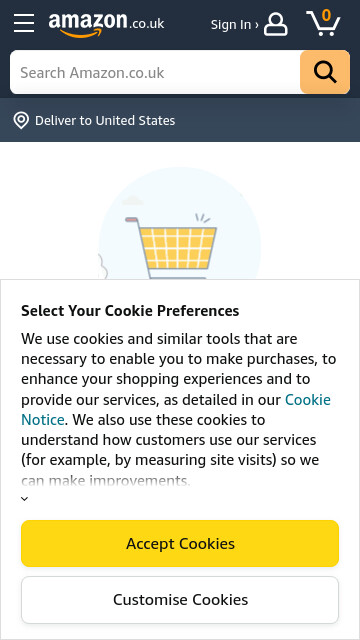Open the Cookie Notice link
Image resolution: width=360 pixels, height=640 pixels.
(176, 409)
